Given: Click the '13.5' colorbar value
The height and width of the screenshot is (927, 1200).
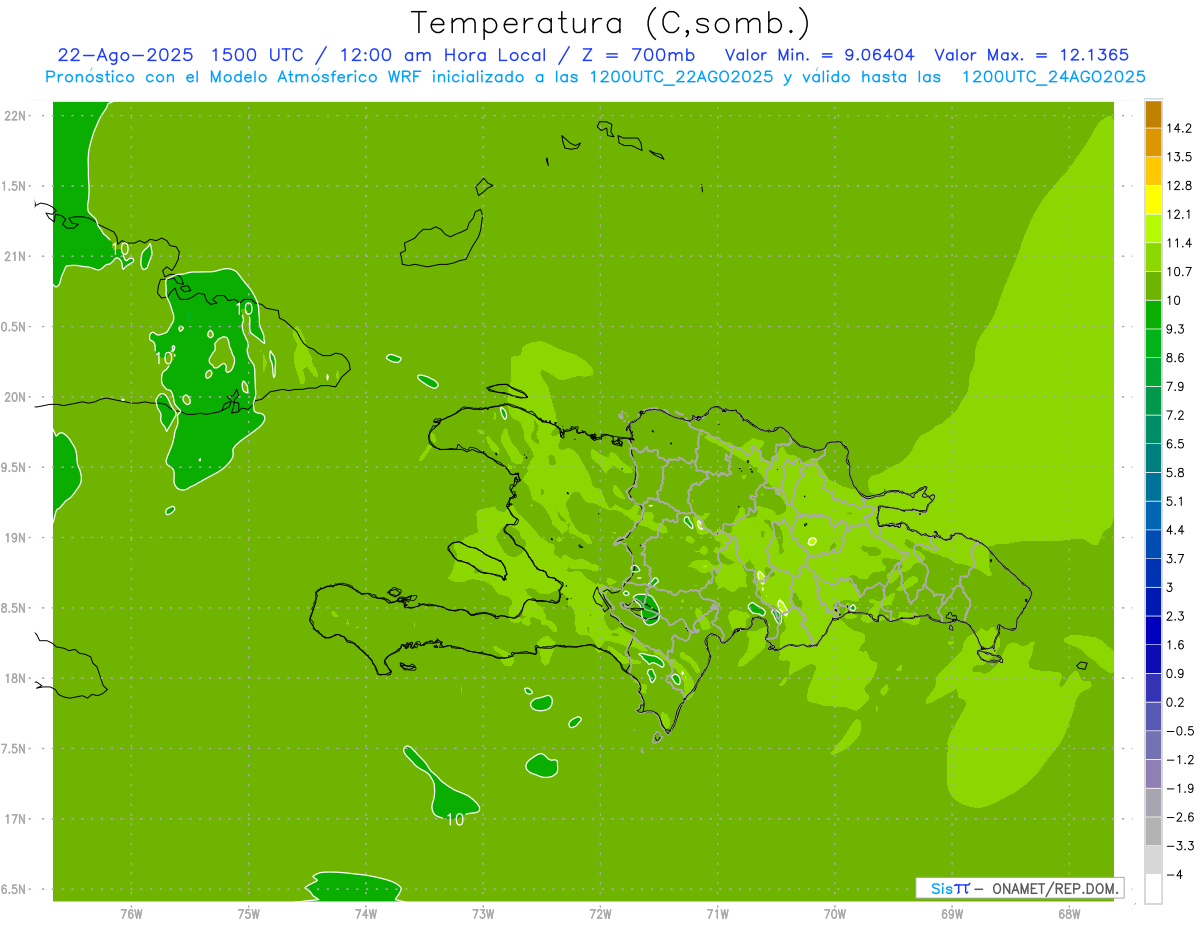Looking at the screenshot, I should tap(1179, 157).
